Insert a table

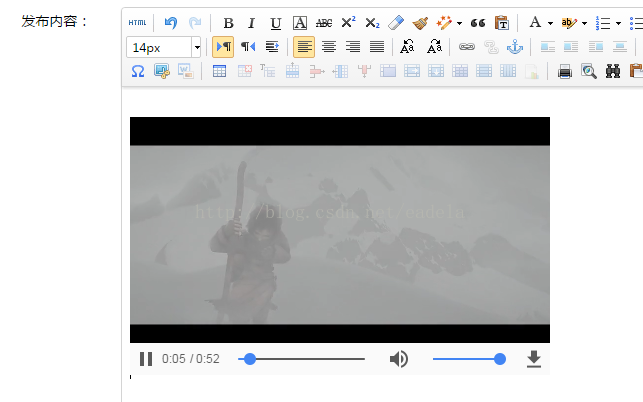(219, 71)
